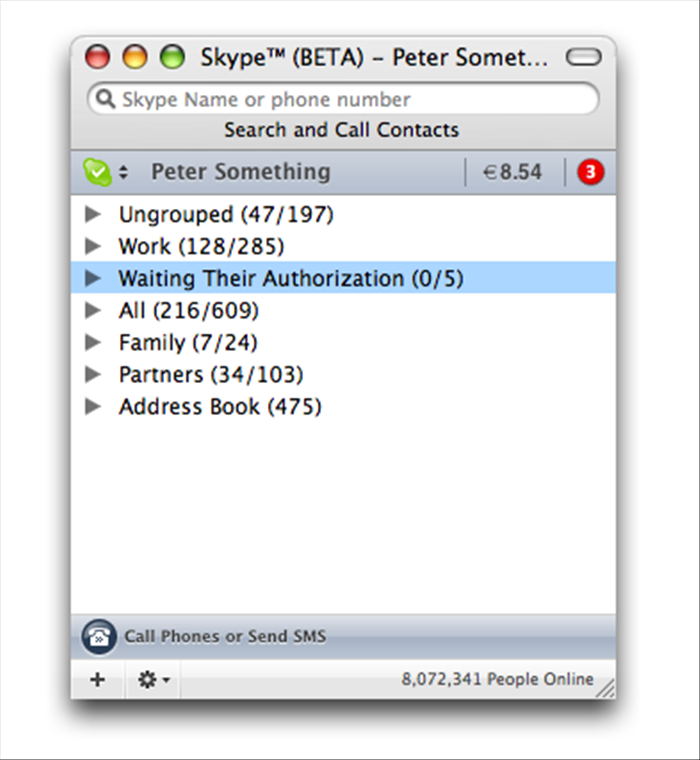Image resolution: width=700 pixels, height=760 pixels.
Task: Select Waiting Their Authorization (0/5) label
Action: (x=291, y=279)
